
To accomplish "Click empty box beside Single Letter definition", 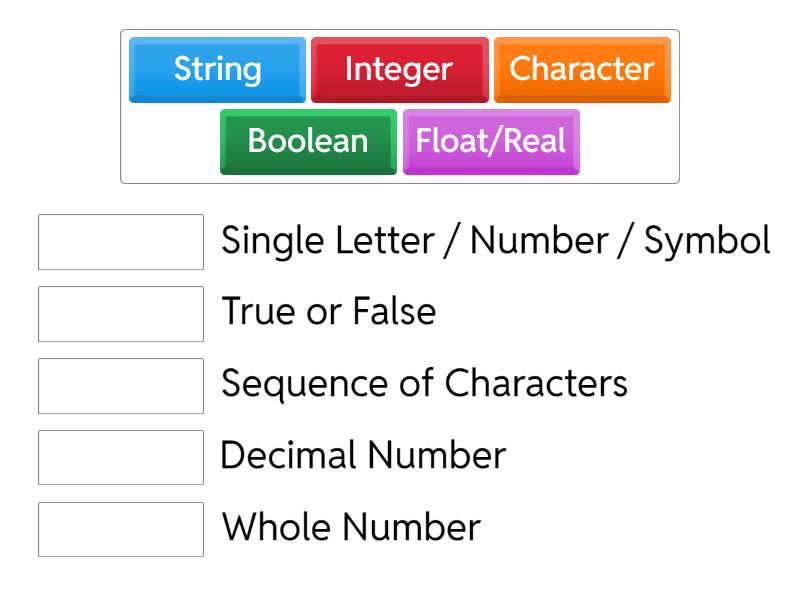I will [121, 242].
